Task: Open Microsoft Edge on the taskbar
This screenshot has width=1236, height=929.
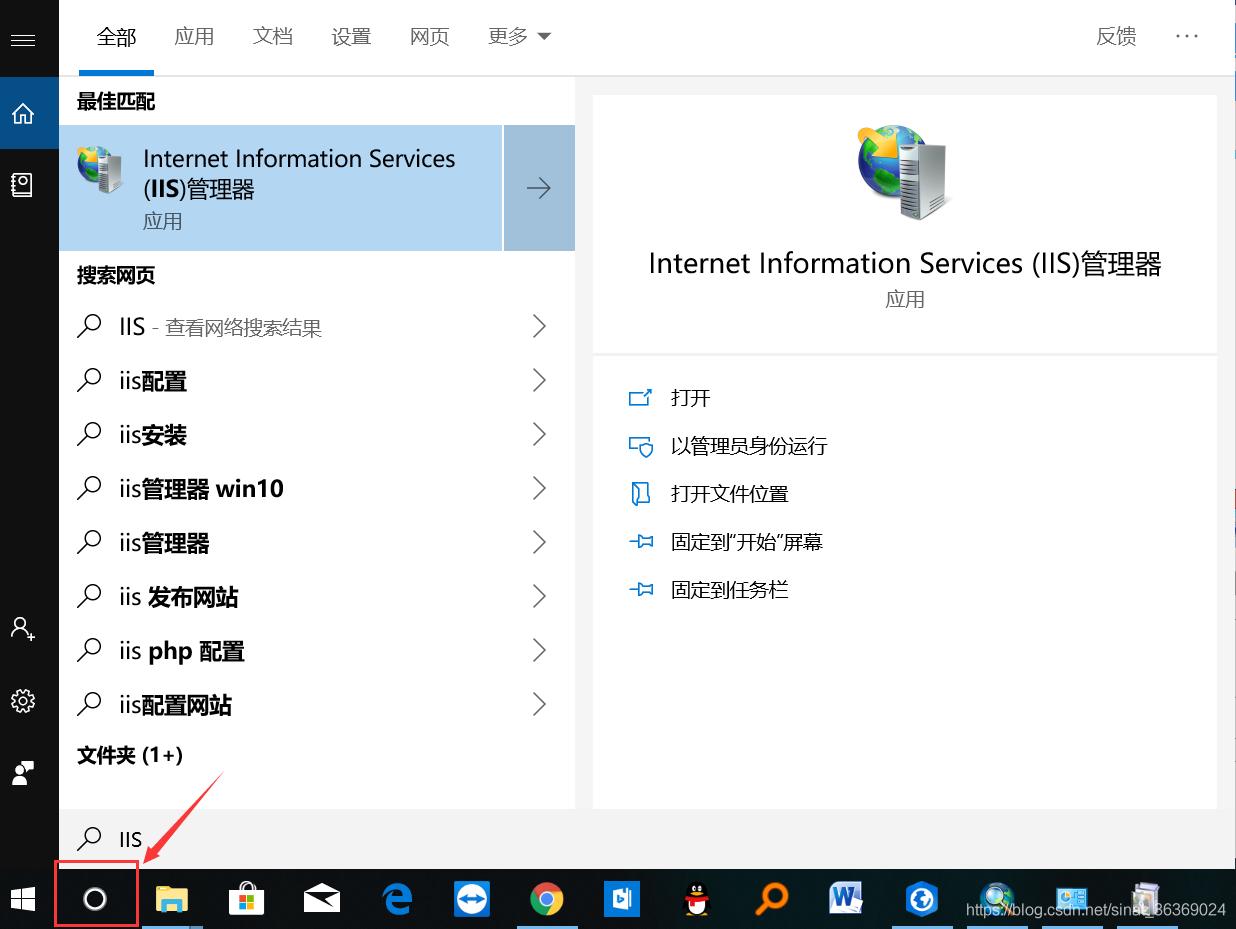Action: [396, 899]
